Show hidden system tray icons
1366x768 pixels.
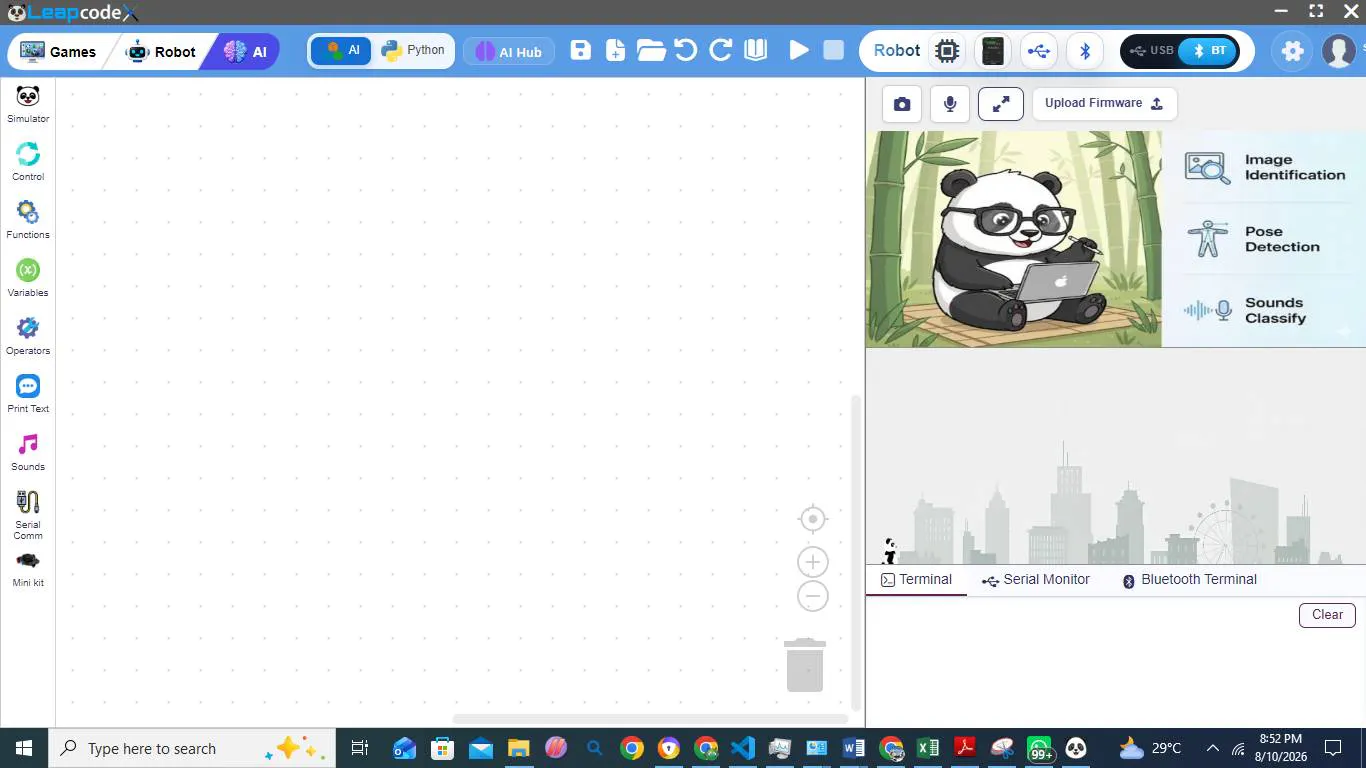click(1213, 748)
